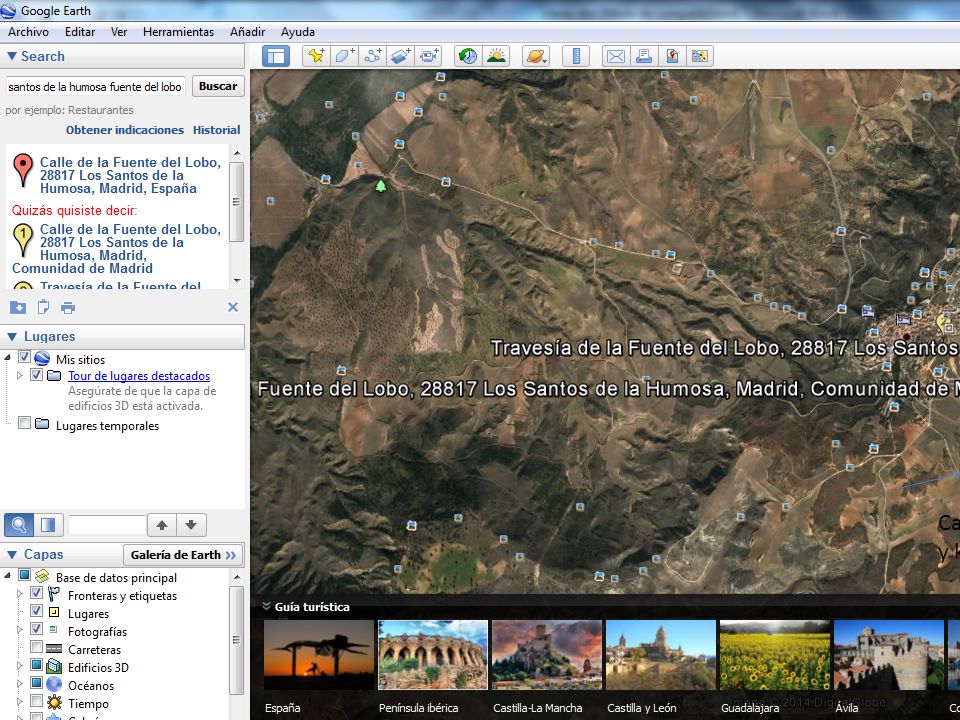Open the Herramientas menu

coord(178,32)
